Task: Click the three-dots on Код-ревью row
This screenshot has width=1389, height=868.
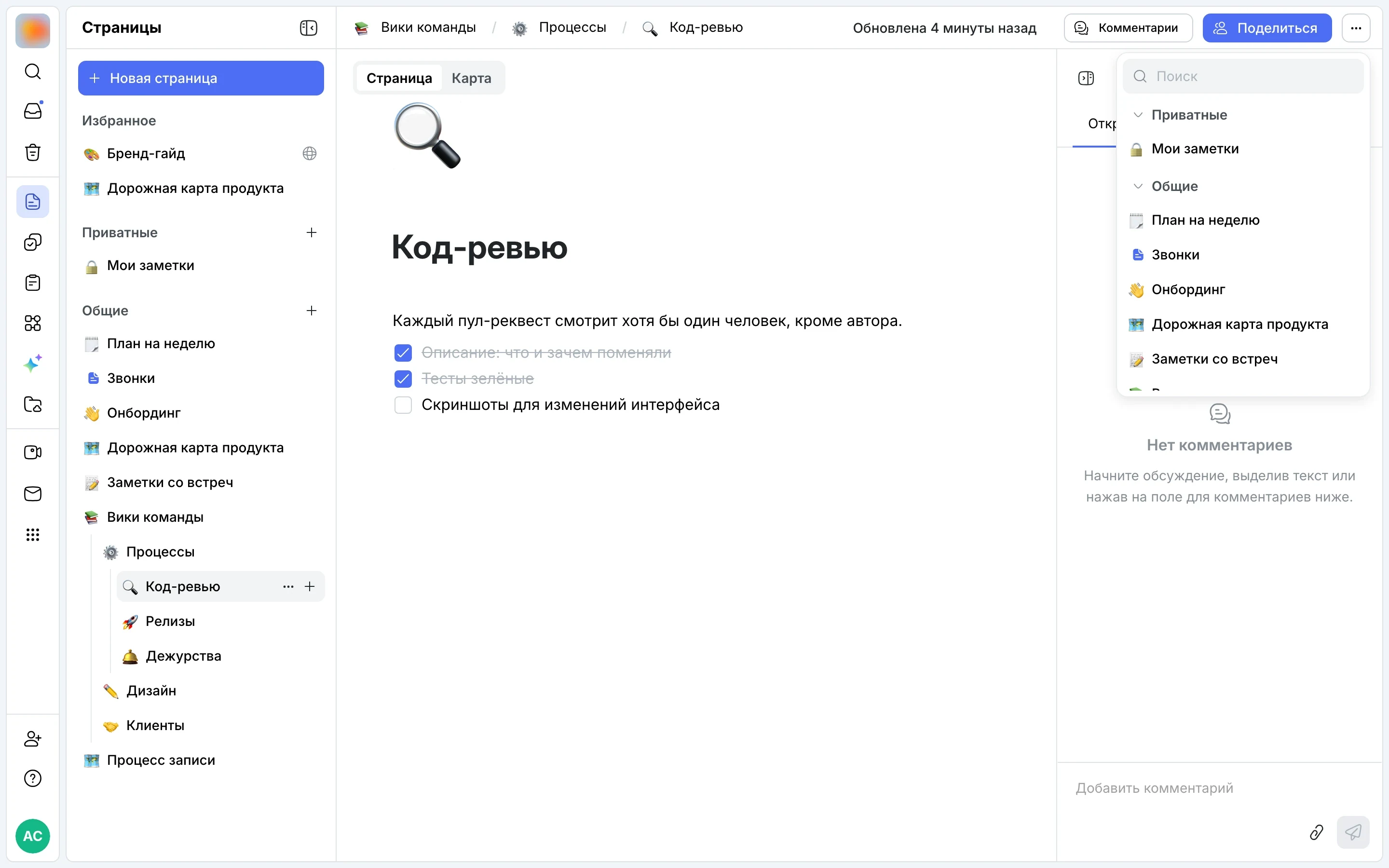Action: (288, 586)
